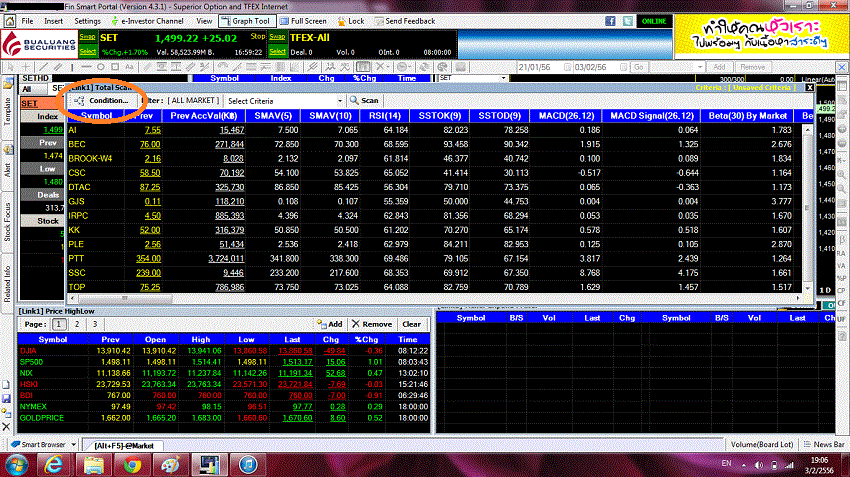Sort scan results by RSI(14) column
The height and width of the screenshot is (477, 850).
click(x=384, y=115)
